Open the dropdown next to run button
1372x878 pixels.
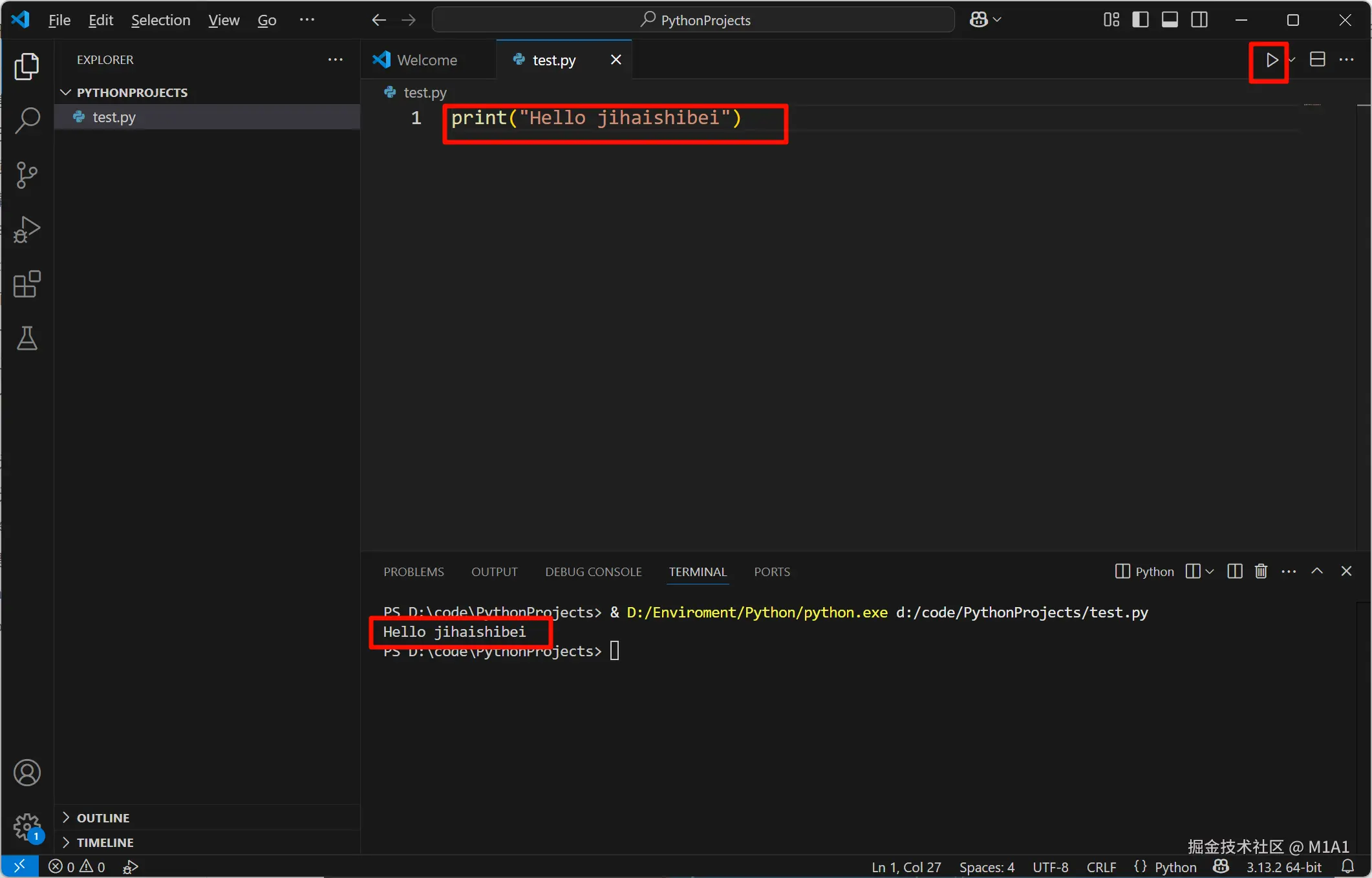coord(1292,60)
